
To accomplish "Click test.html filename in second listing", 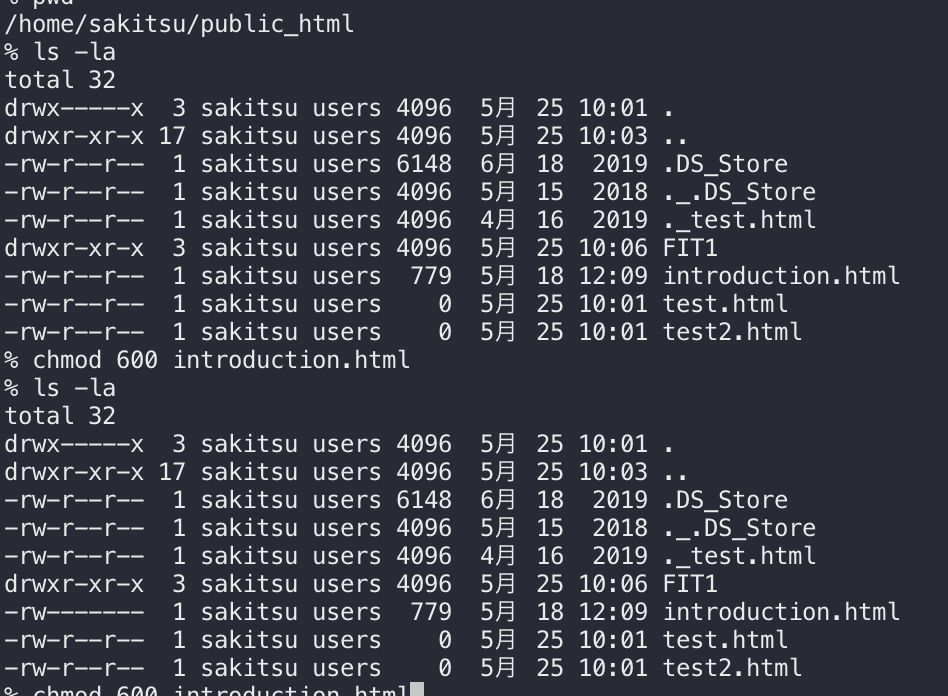I will point(725,639).
